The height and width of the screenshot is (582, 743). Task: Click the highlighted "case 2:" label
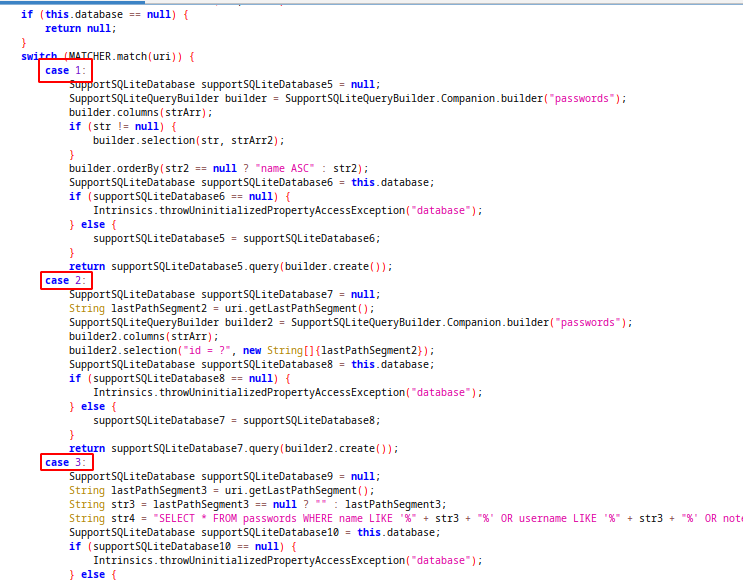point(65,281)
